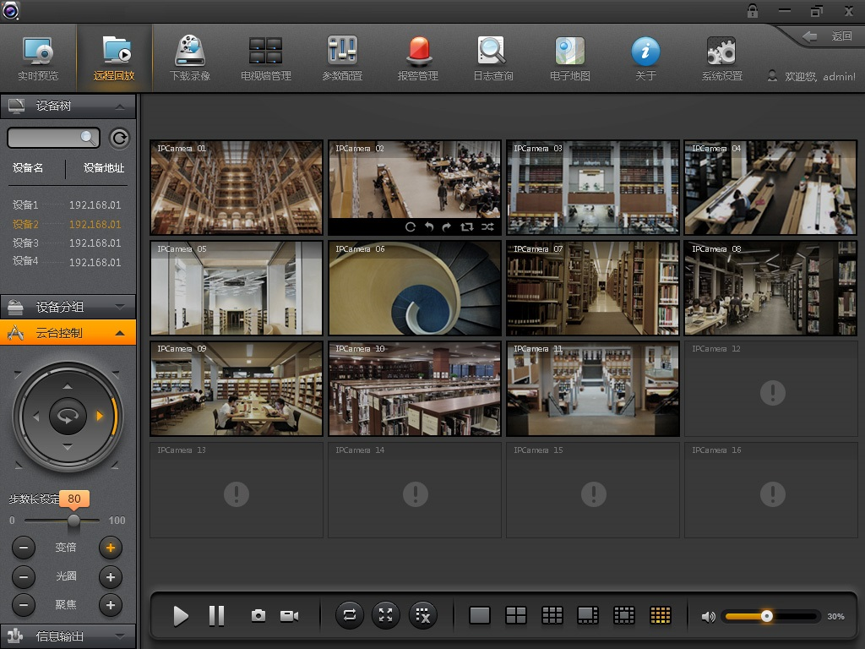The height and width of the screenshot is (649, 865).
Task: Open the 下载录像 download recordings tab
Action: 190,58
